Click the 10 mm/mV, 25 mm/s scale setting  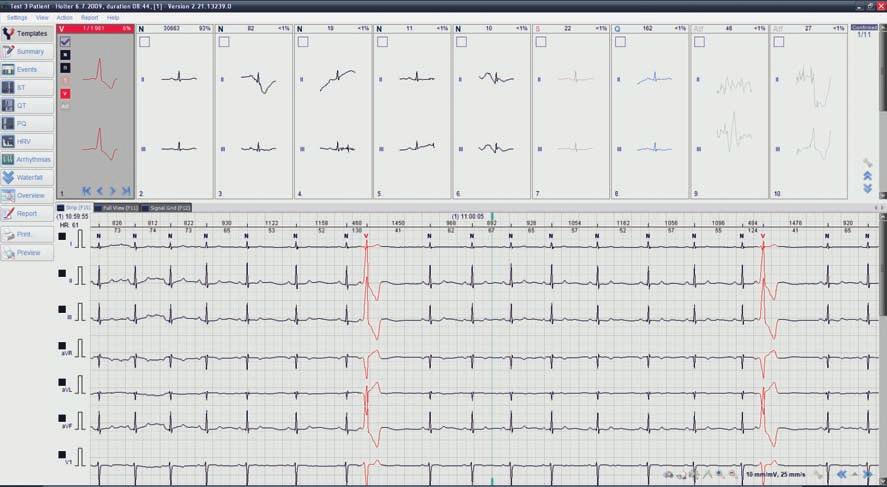pyautogui.click(x=776, y=475)
